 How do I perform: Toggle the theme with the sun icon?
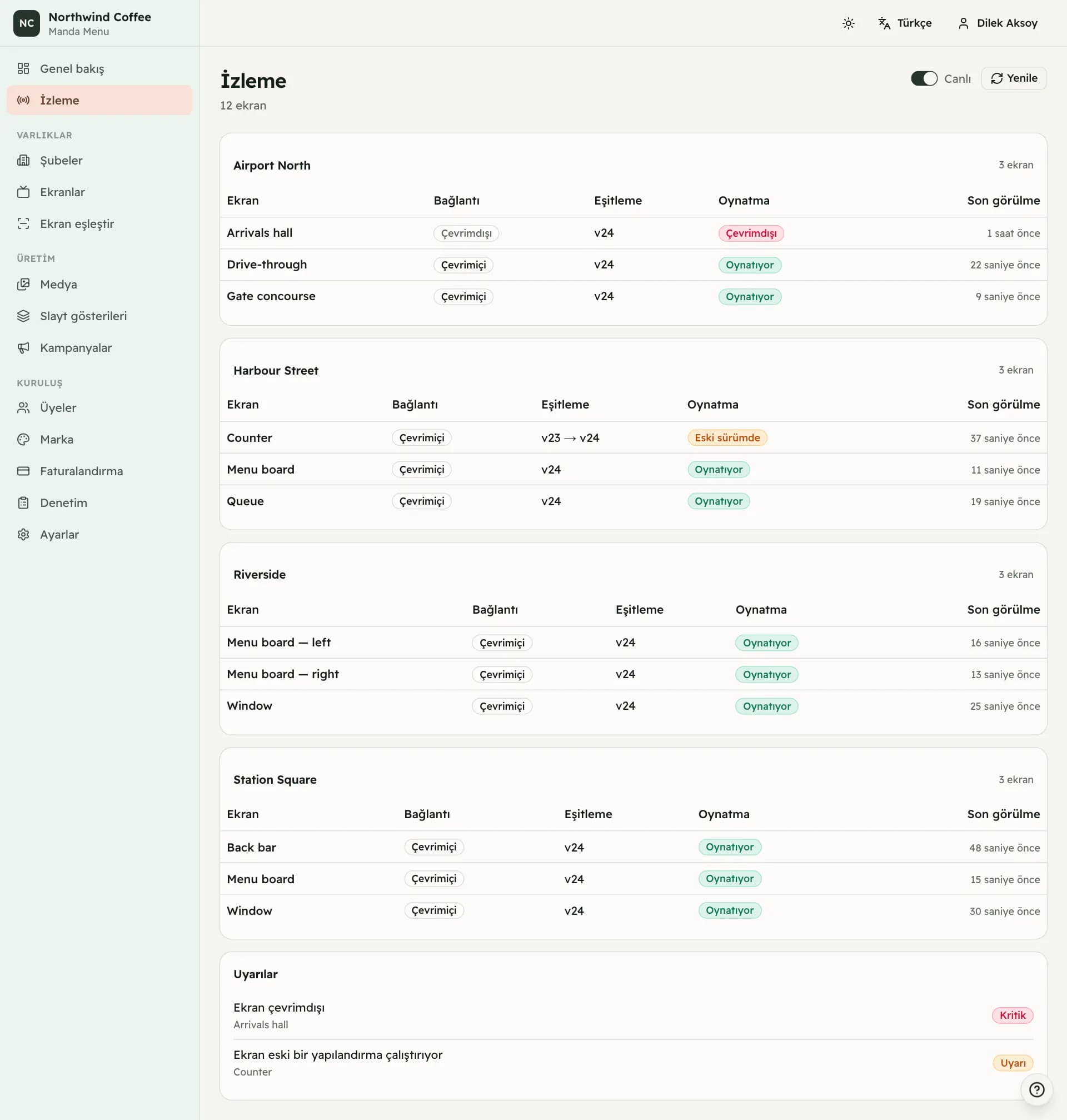click(x=848, y=23)
